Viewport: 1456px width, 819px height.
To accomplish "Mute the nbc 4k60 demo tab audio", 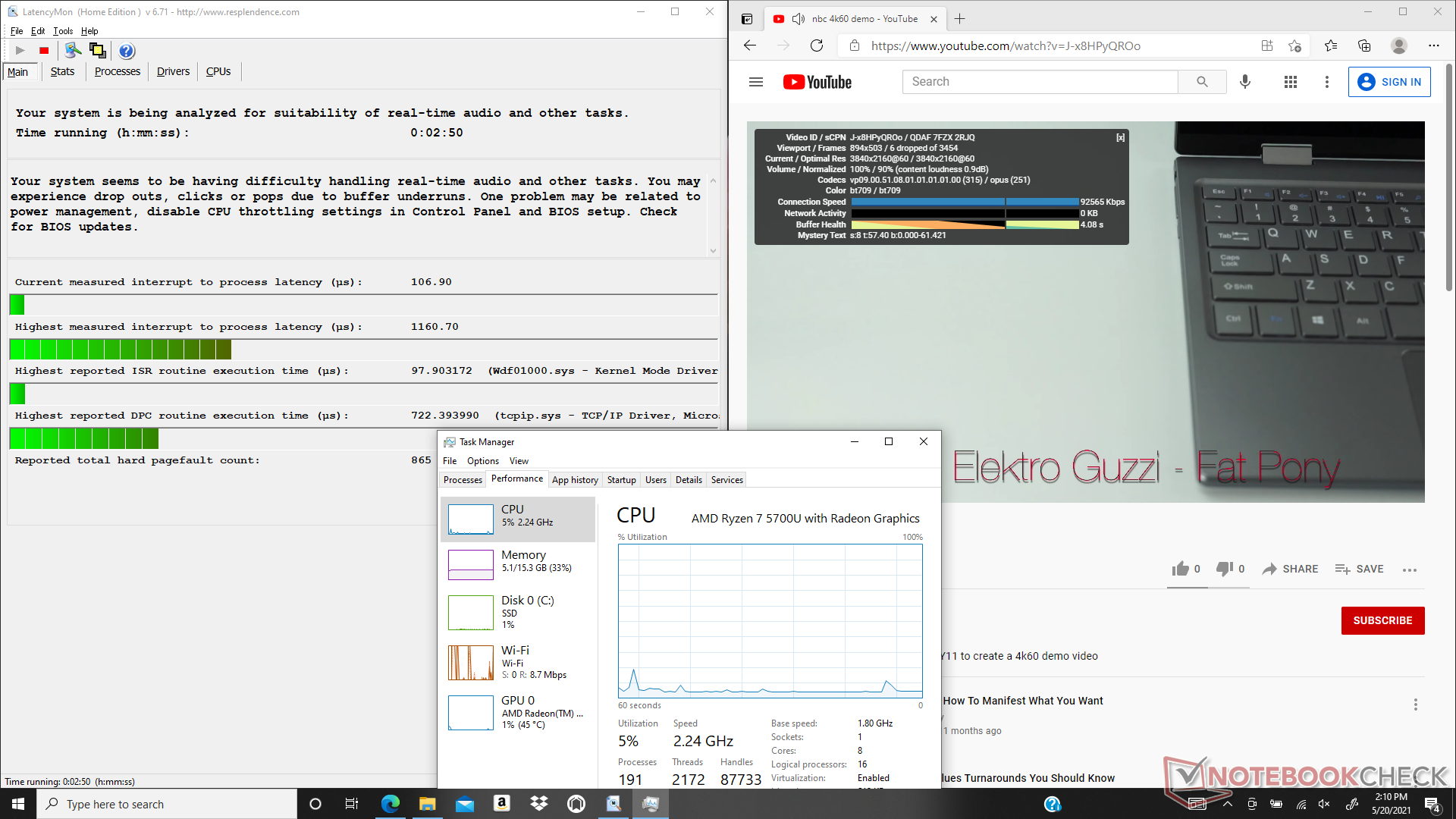I will [798, 19].
